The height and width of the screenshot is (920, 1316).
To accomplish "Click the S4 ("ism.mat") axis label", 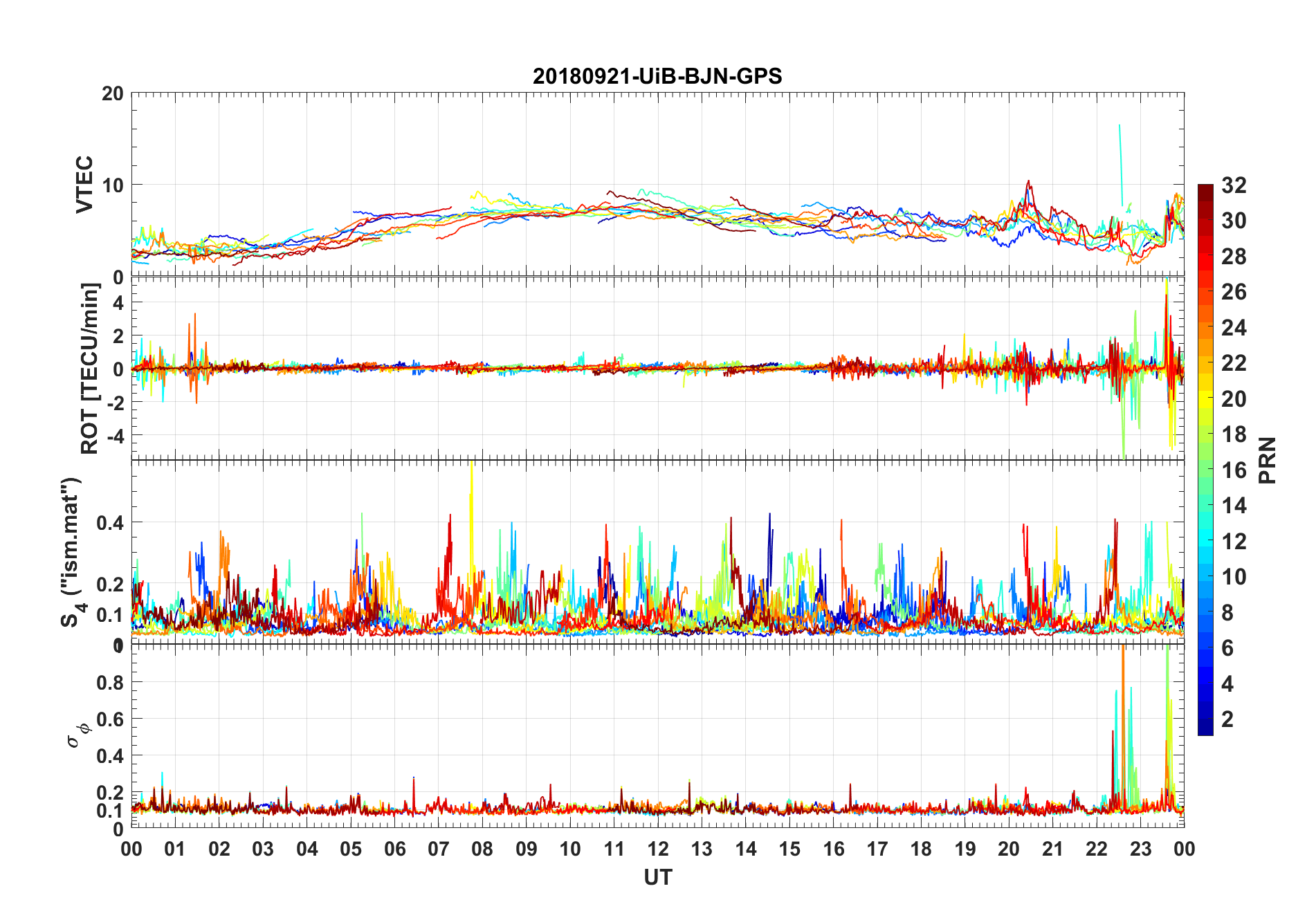I will pyautogui.click(x=72, y=552).
